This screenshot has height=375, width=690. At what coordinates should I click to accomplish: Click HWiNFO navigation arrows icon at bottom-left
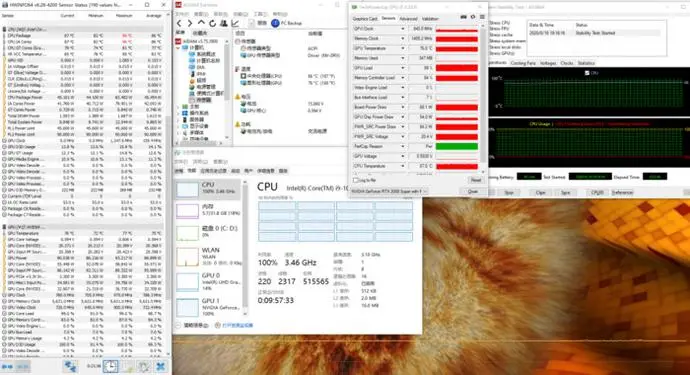click(x=7, y=366)
